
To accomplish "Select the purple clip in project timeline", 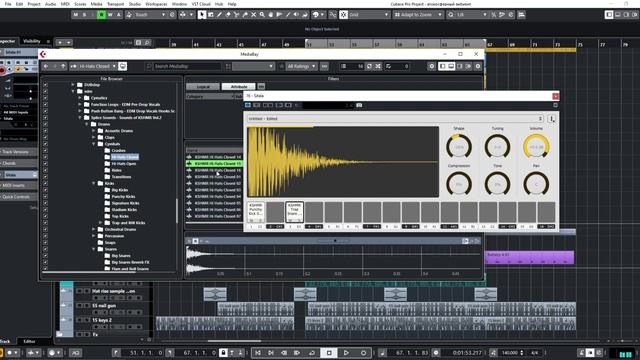I will [x=530, y=258].
